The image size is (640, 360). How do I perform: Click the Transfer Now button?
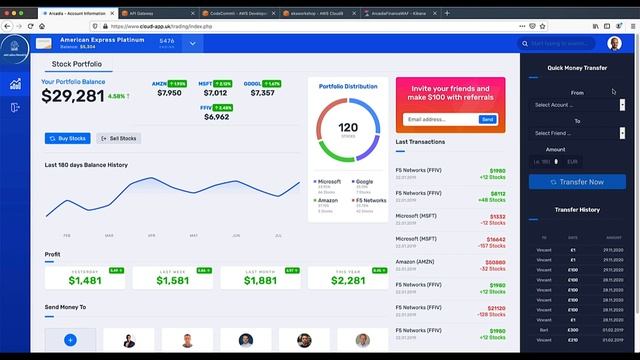point(577,182)
